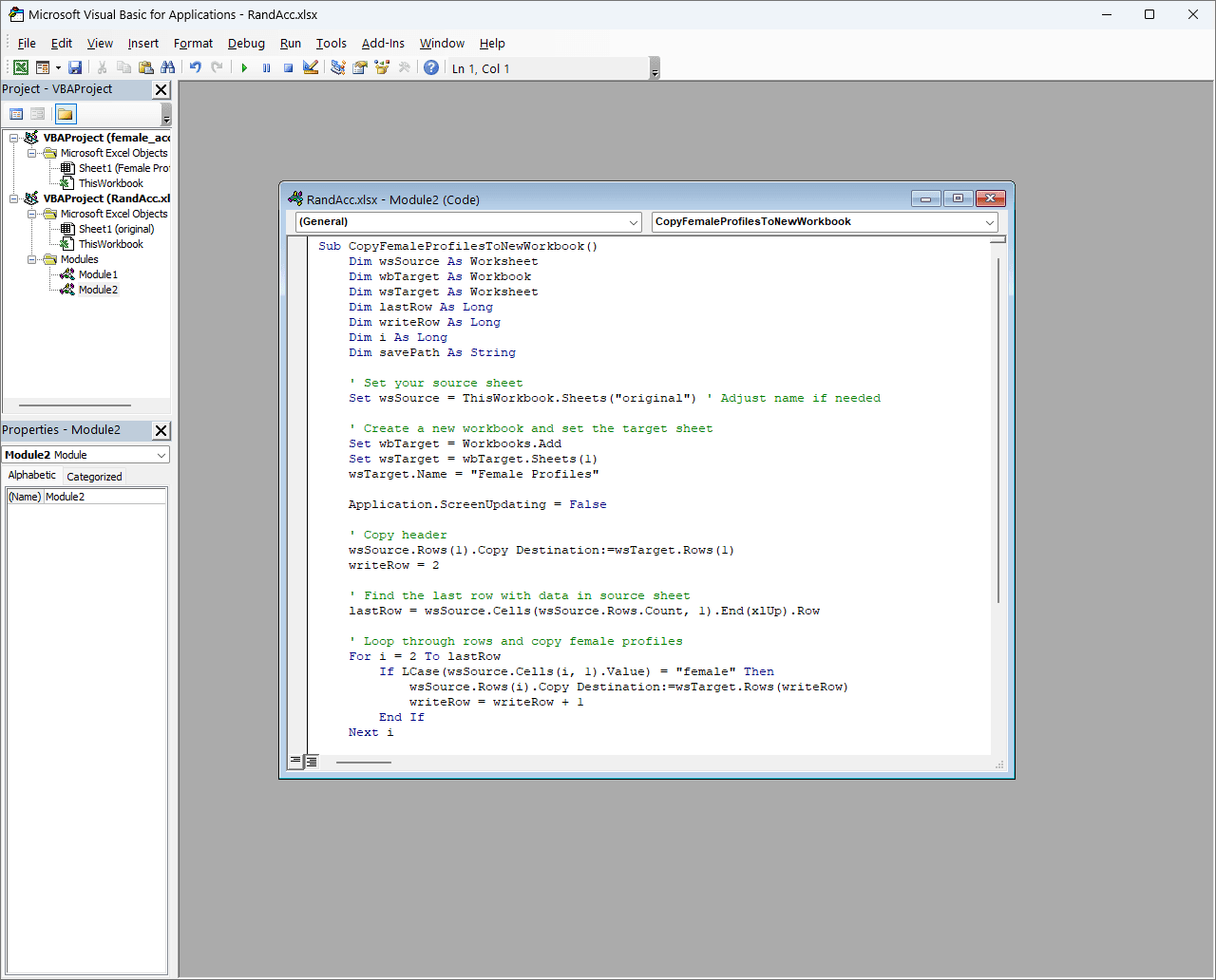Viewport: 1216px width, 980px height.
Task: Save RandAcc.xlsx using the floppy icon
Action: 75,67
